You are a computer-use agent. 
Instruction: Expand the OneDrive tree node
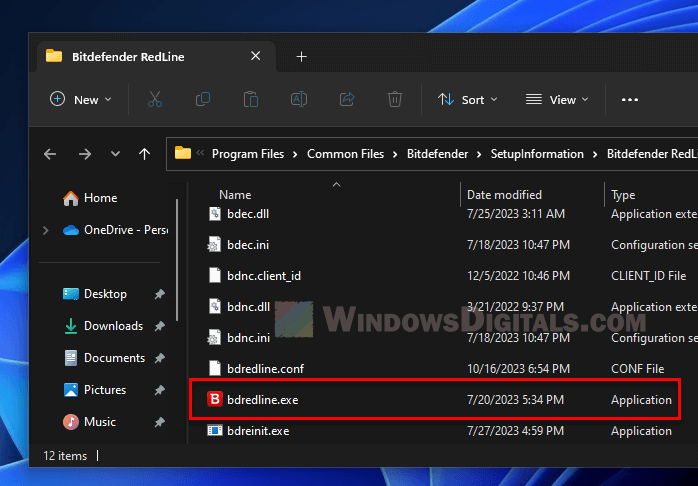click(x=45, y=230)
